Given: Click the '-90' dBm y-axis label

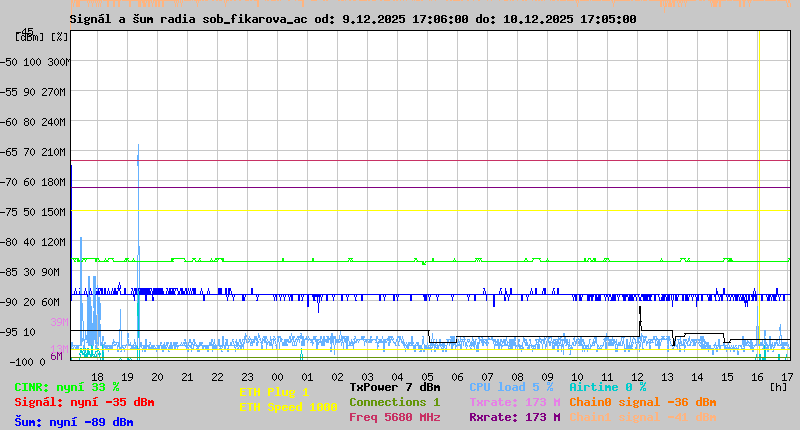Looking at the screenshot, I should pyautogui.click(x=9, y=302).
